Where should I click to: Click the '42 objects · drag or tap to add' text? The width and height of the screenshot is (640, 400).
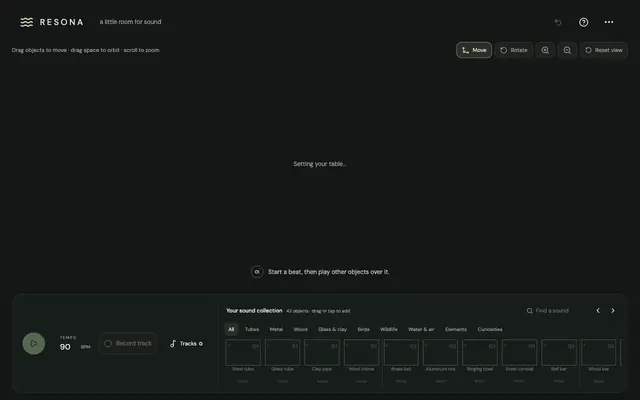pyautogui.click(x=318, y=311)
